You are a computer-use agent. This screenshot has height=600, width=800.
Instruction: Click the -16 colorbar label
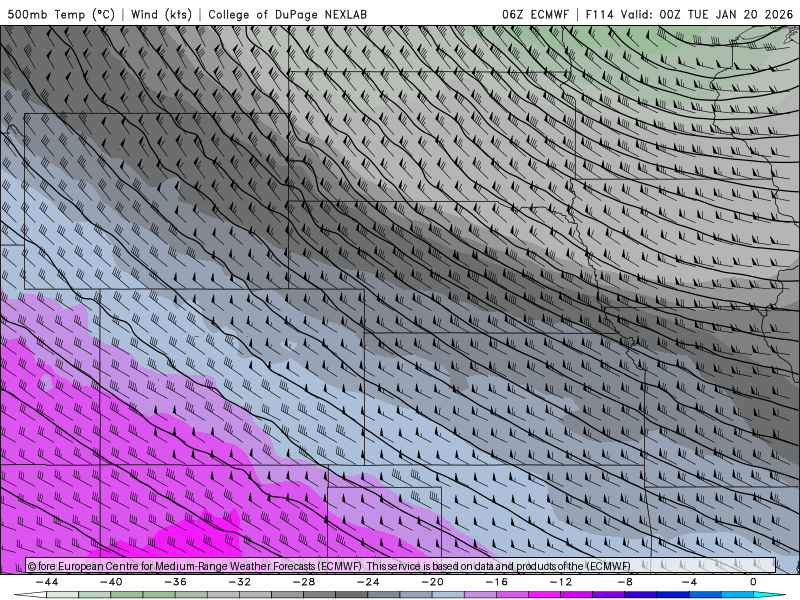click(496, 582)
